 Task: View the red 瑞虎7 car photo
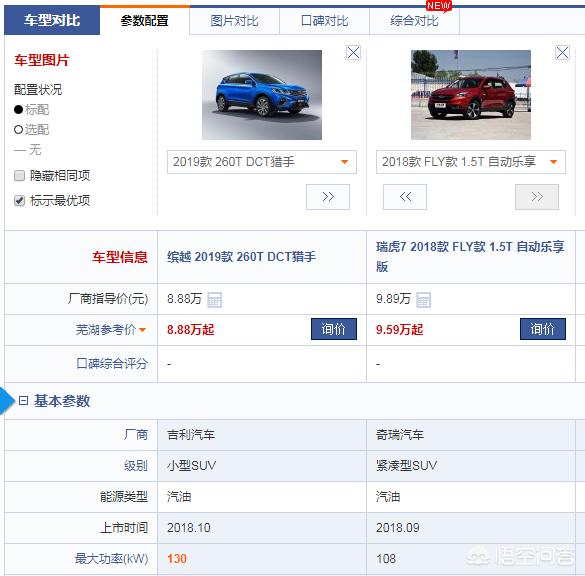click(x=471, y=95)
